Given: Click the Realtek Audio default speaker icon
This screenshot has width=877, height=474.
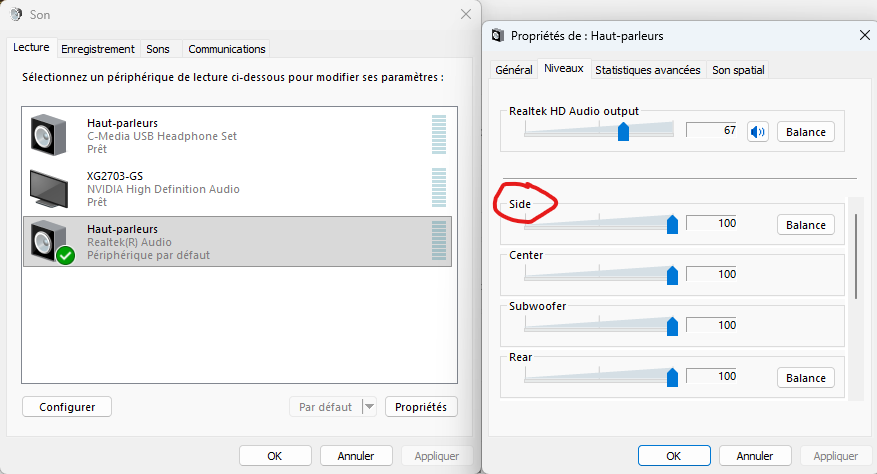Looking at the screenshot, I should pyautogui.click(x=49, y=241).
